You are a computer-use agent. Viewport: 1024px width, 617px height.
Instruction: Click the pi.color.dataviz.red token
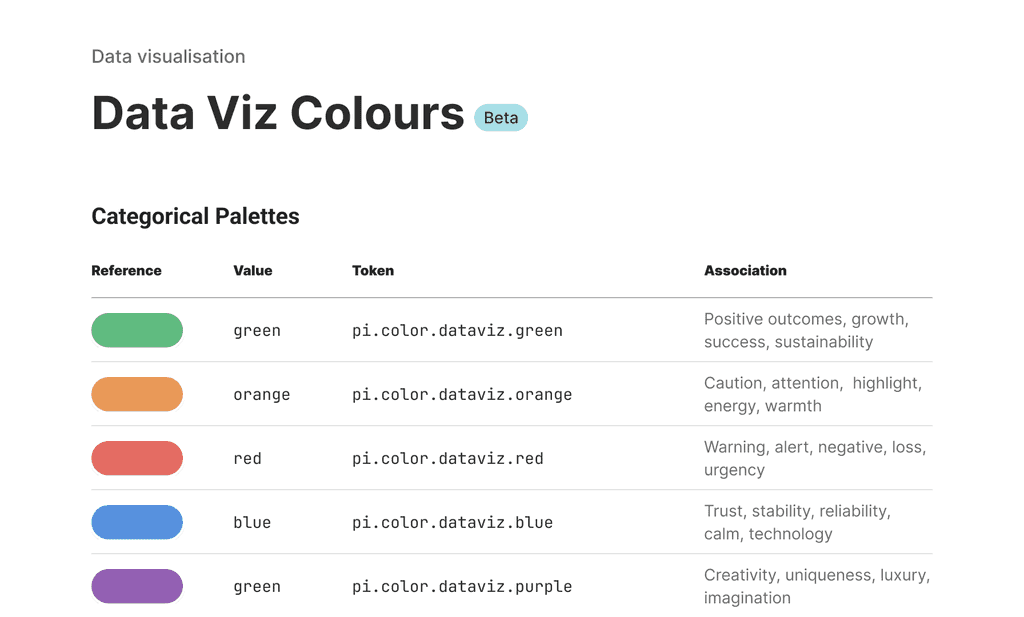[x=448, y=458]
